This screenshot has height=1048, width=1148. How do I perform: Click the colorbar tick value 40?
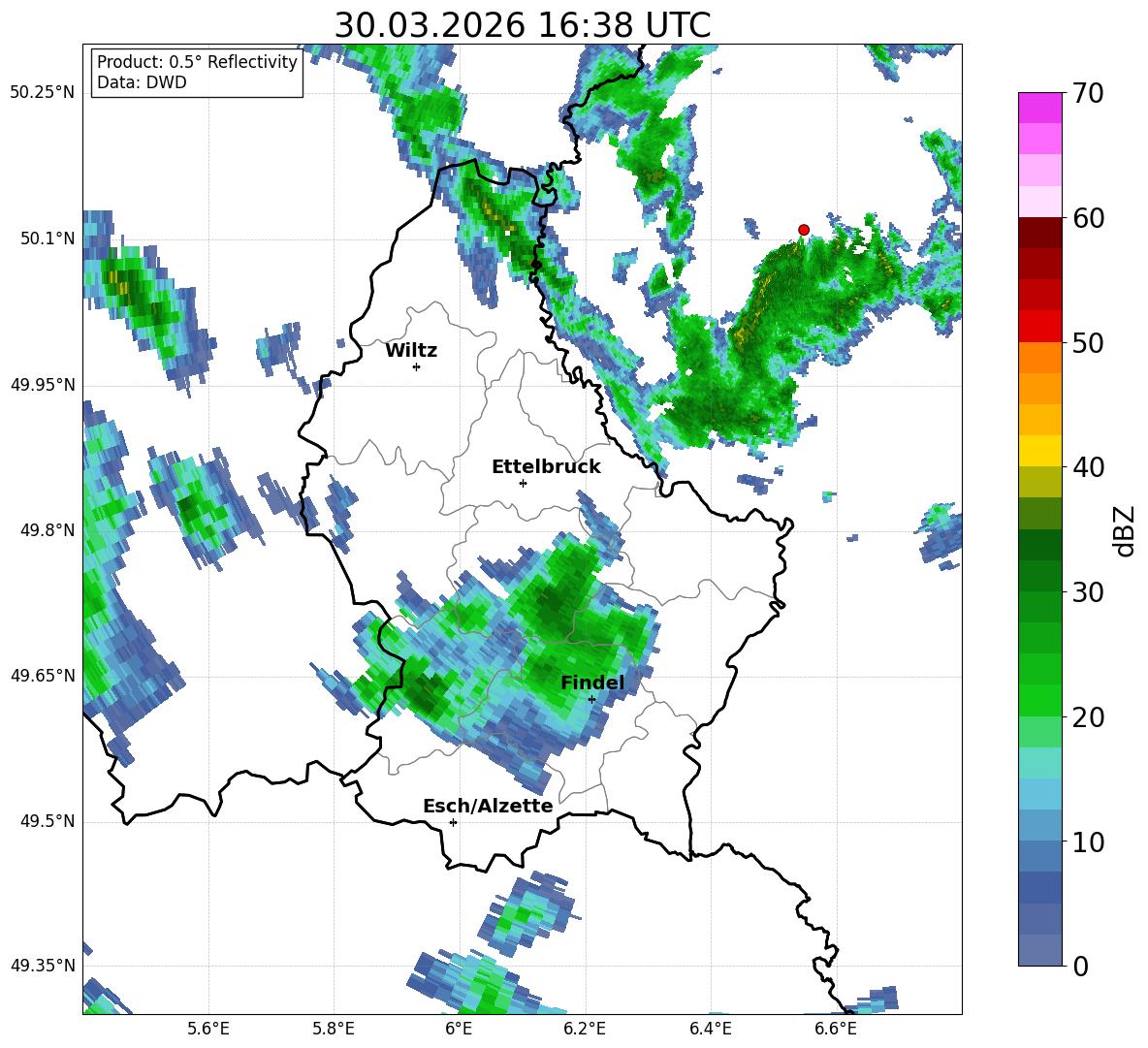click(1088, 467)
